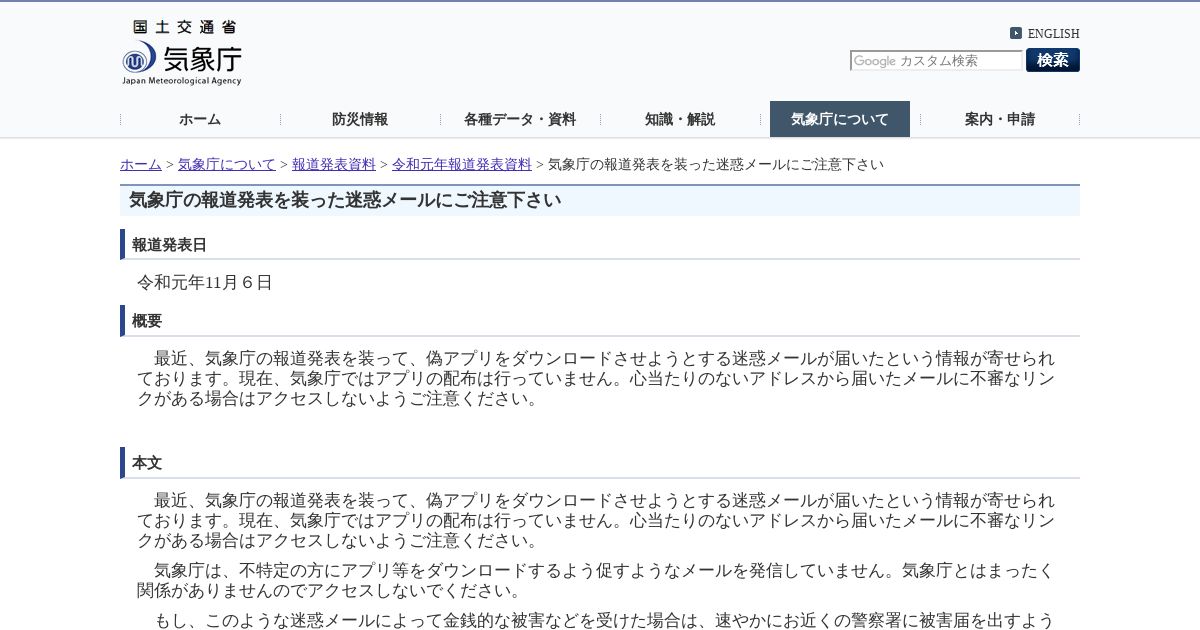Open the 知識・解説 navigation menu item
Screen dimensions: 1200x630
680,119
